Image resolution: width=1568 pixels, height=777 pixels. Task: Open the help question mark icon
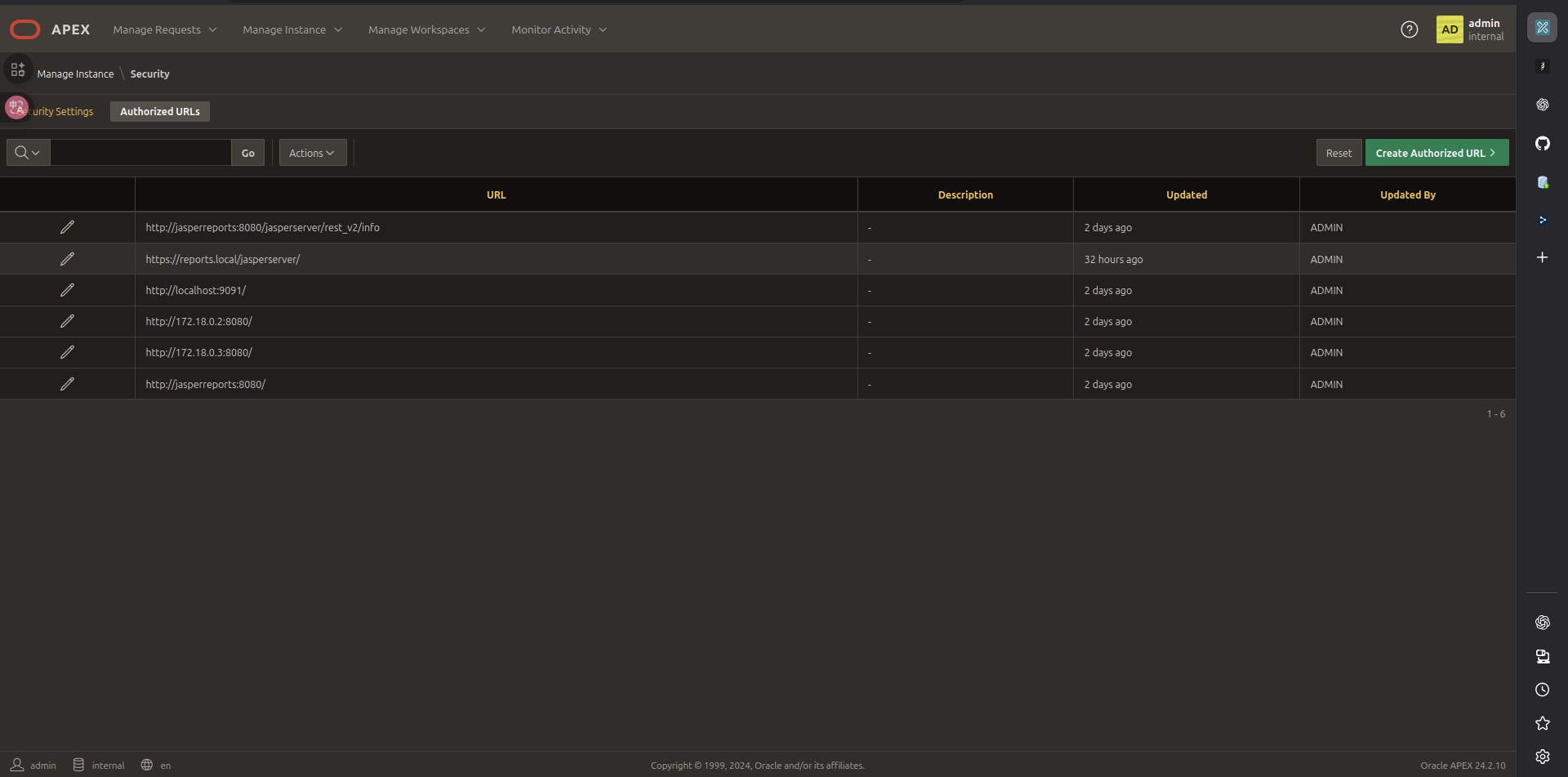click(x=1409, y=30)
